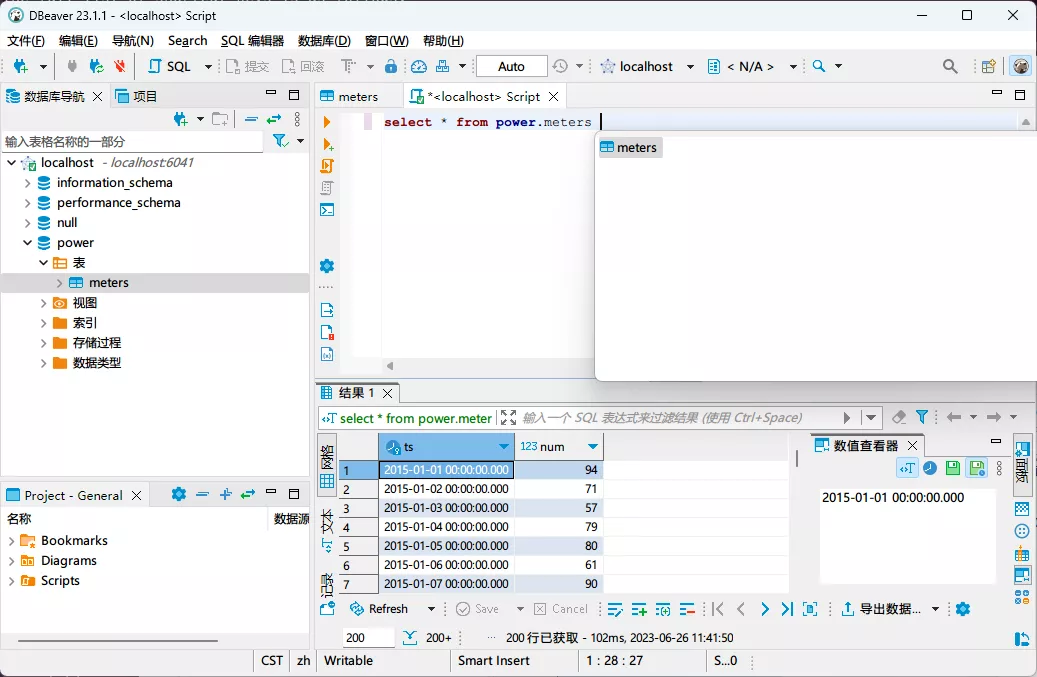Click the Cancel button below results
This screenshot has height=677, width=1037.
coord(561,608)
